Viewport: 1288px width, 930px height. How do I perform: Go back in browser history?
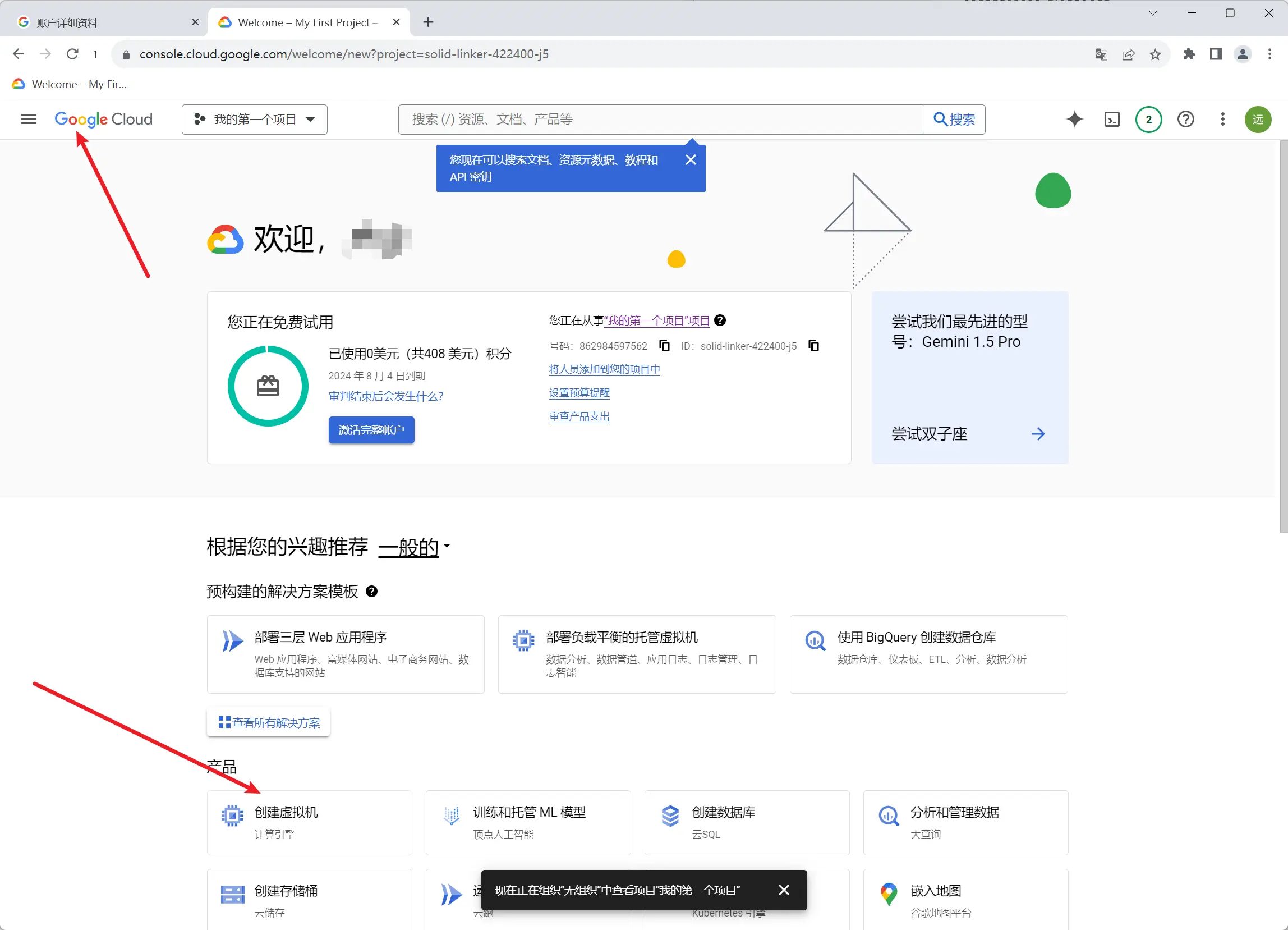click(18, 54)
